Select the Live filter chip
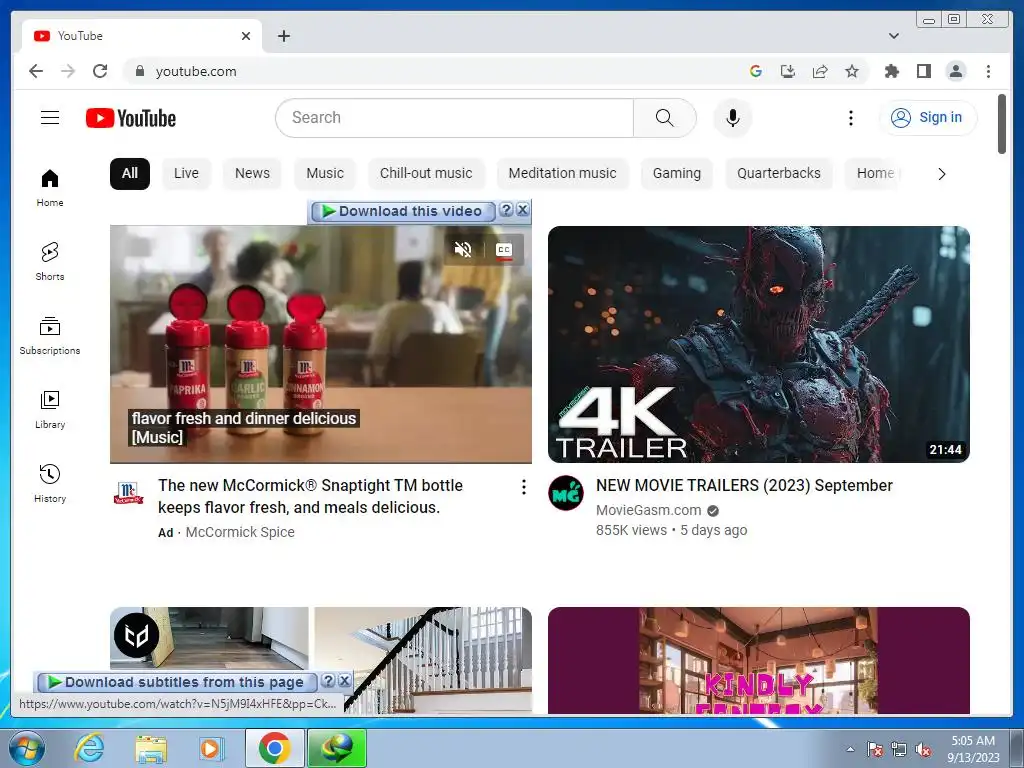 point(186,174)
